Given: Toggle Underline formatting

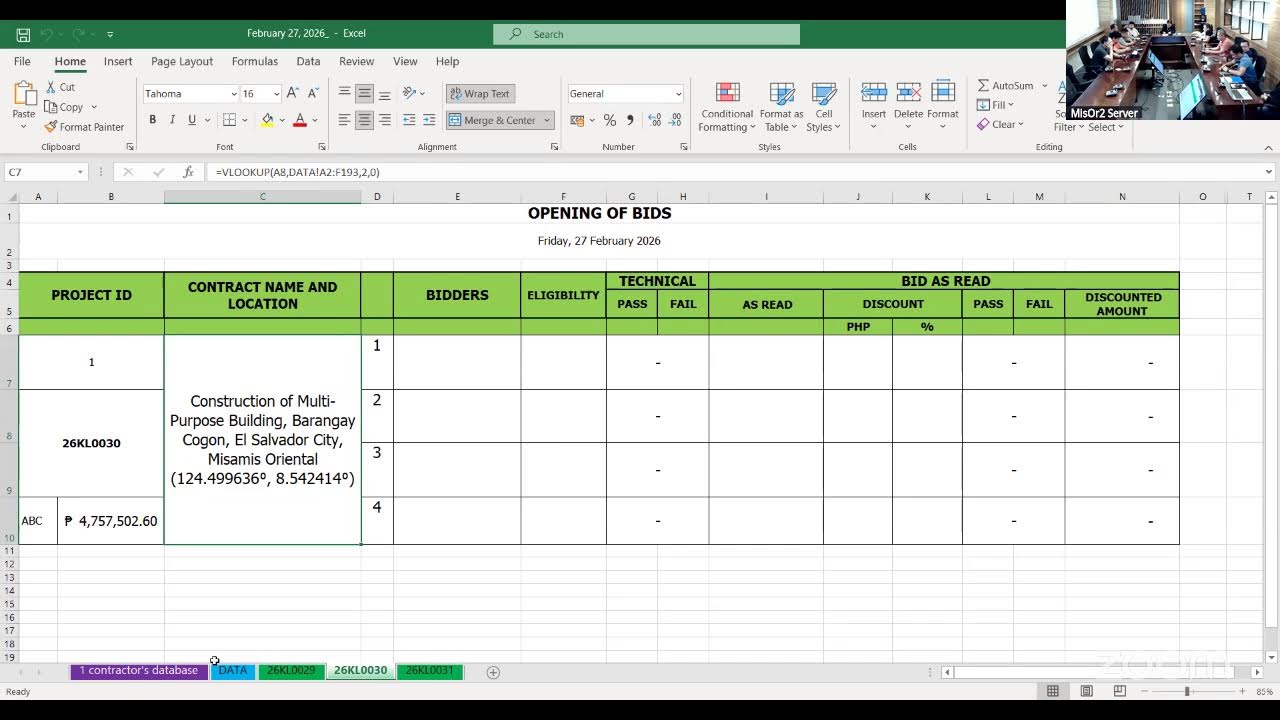Looking at the screenshot, I should pos(190,120).
